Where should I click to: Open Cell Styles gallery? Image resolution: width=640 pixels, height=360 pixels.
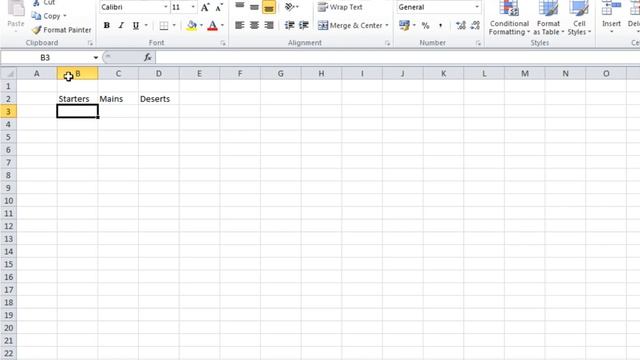pyautogui.click(x=579, y=18)
